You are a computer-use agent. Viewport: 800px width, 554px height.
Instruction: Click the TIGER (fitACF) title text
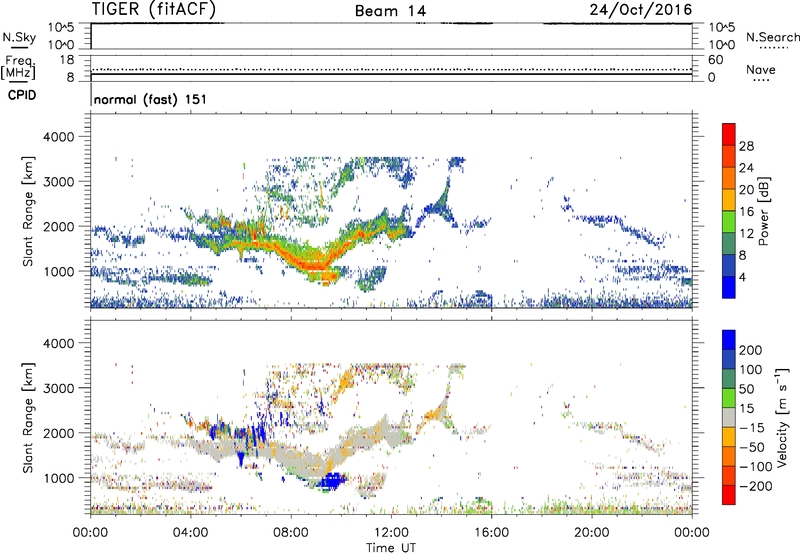[154, 9]
